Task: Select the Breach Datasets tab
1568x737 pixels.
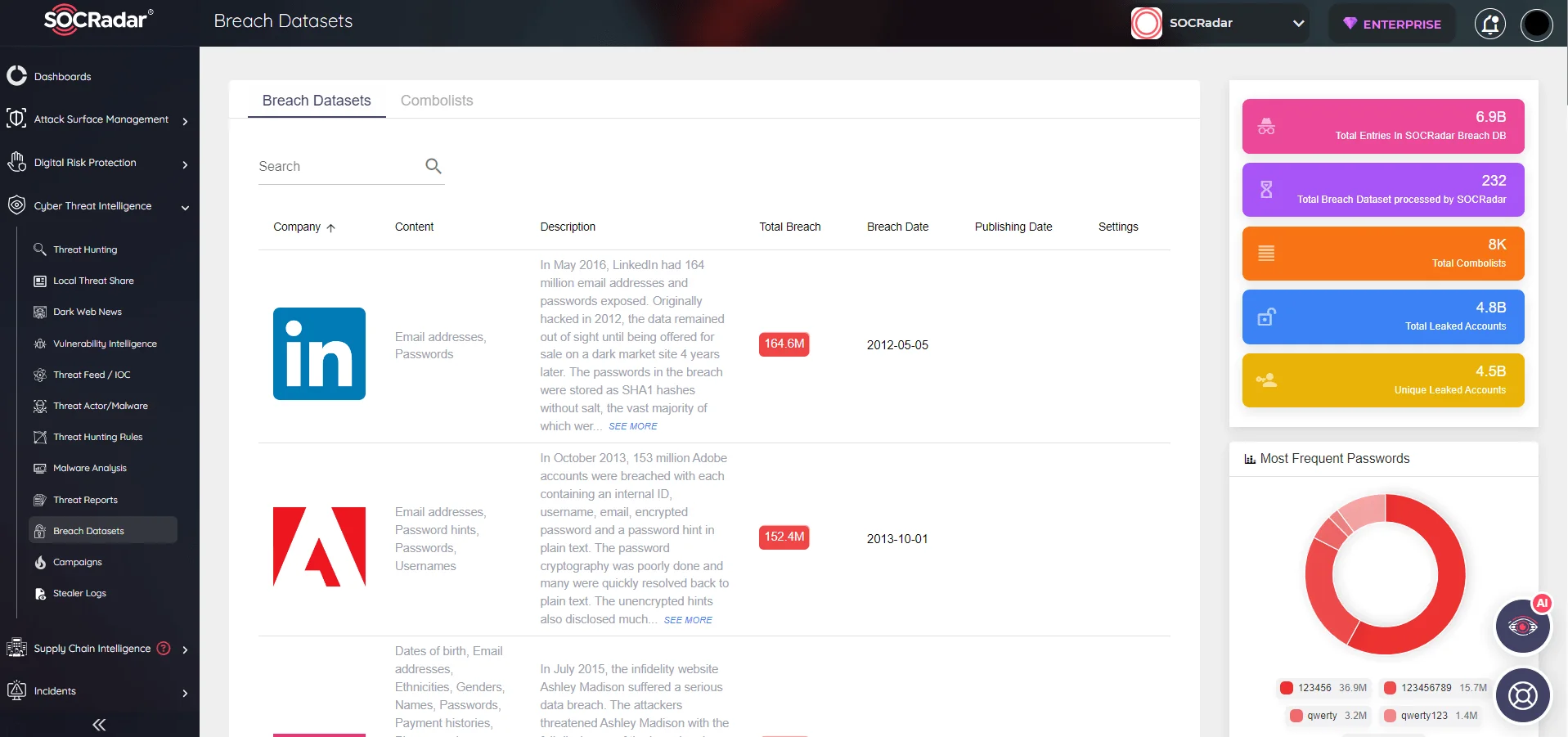Action: 317,101
